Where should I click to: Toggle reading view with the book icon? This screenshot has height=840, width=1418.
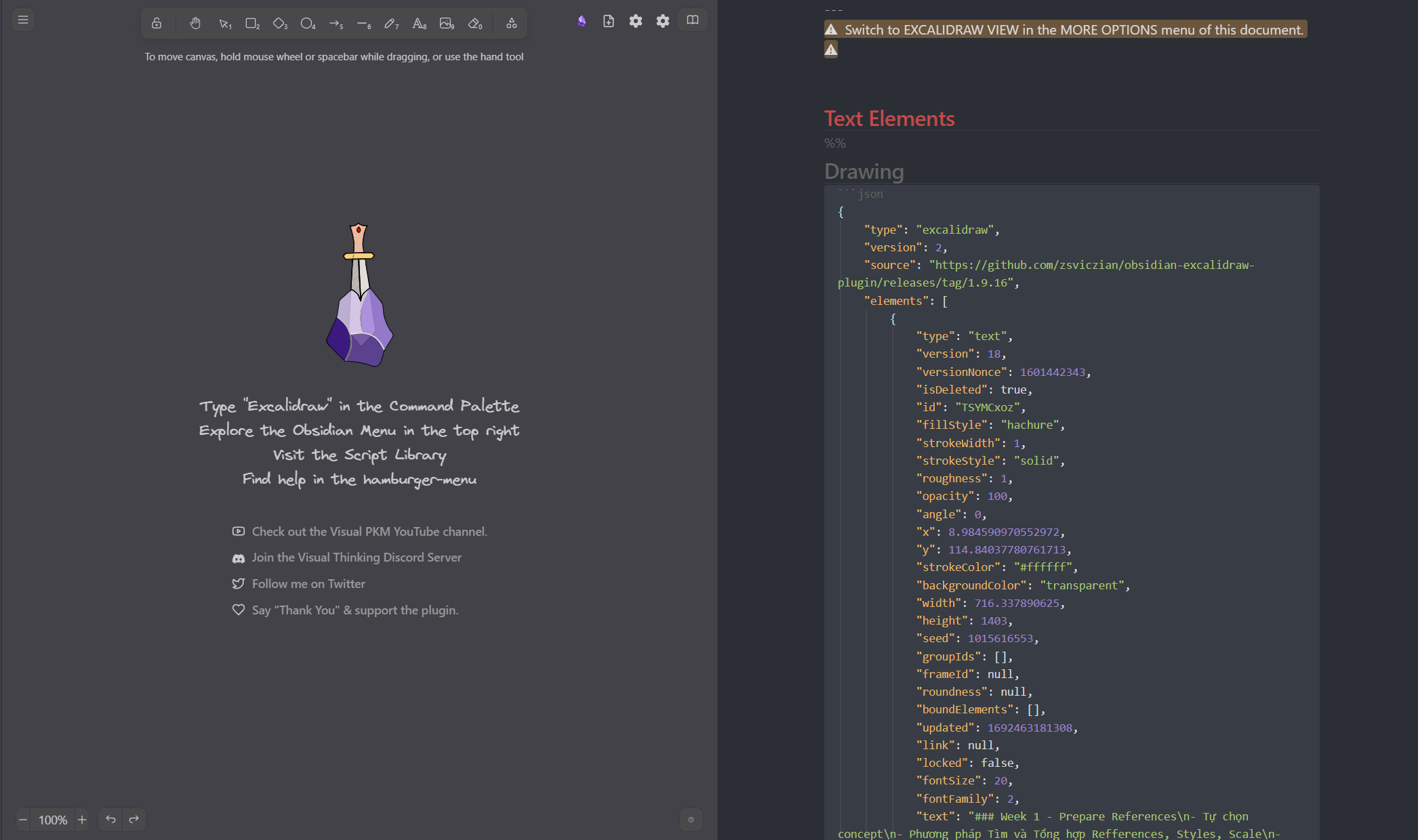(692, 20)
